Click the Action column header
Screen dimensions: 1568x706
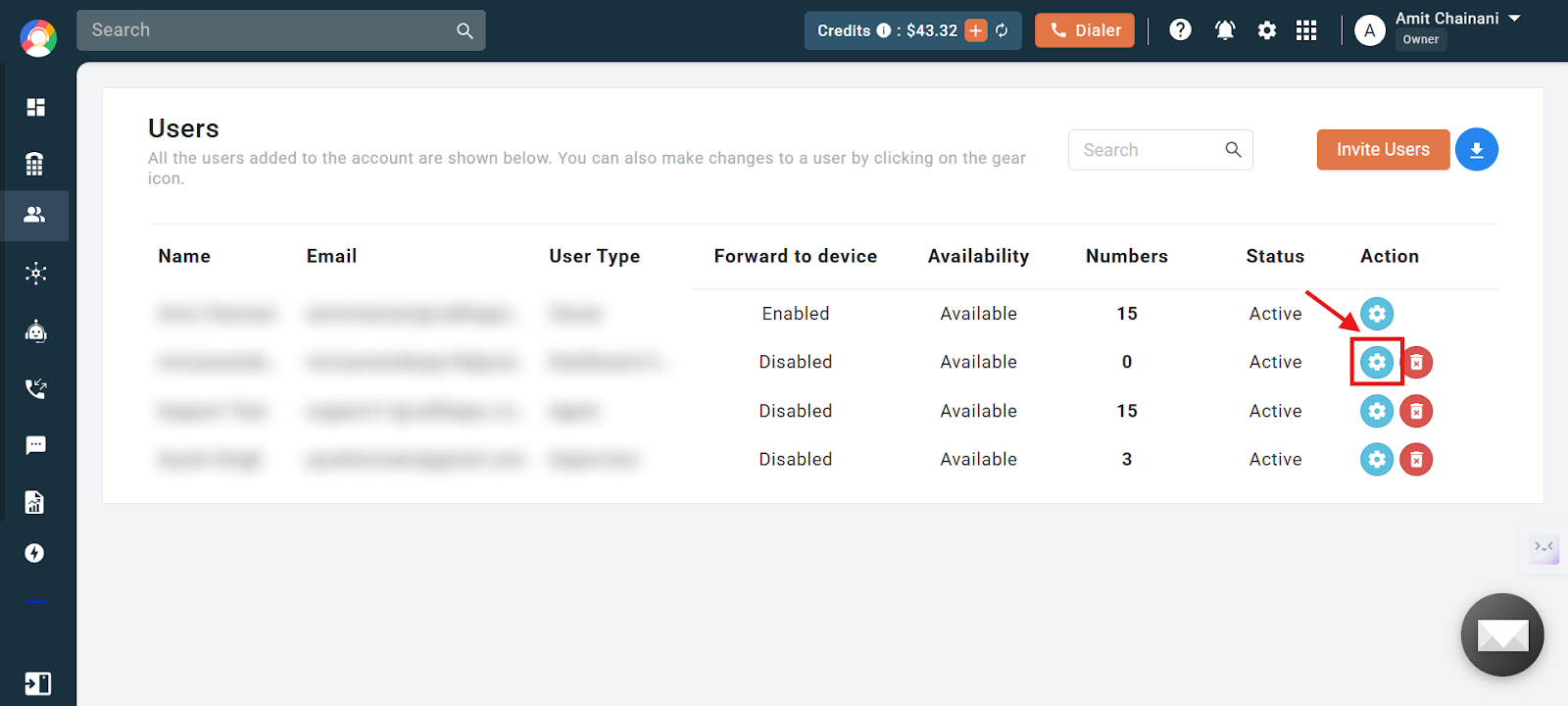[x=1390, y=256]
